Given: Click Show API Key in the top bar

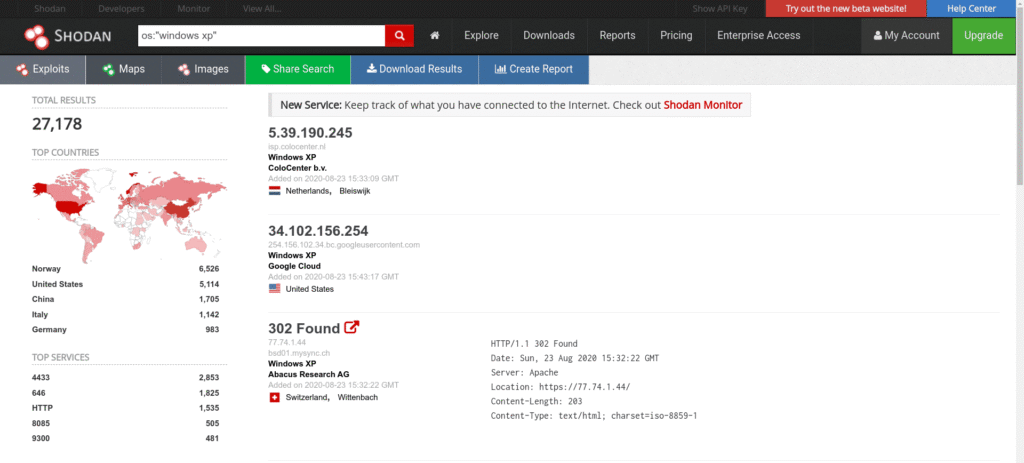Looking at the screenshot, I should pos(722,9).
